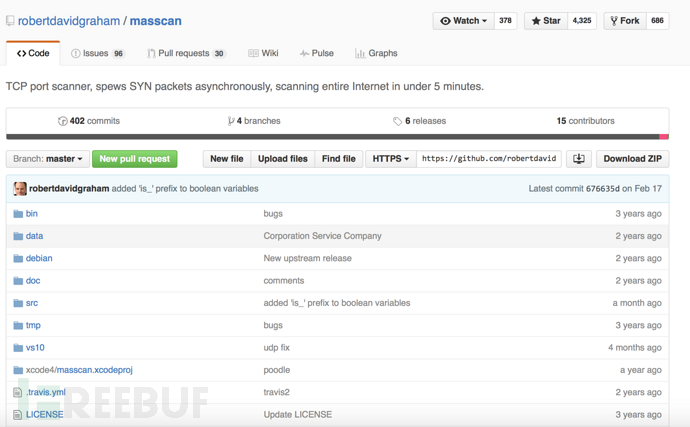Click the folder icon beside vs10

tap(18, 348)
